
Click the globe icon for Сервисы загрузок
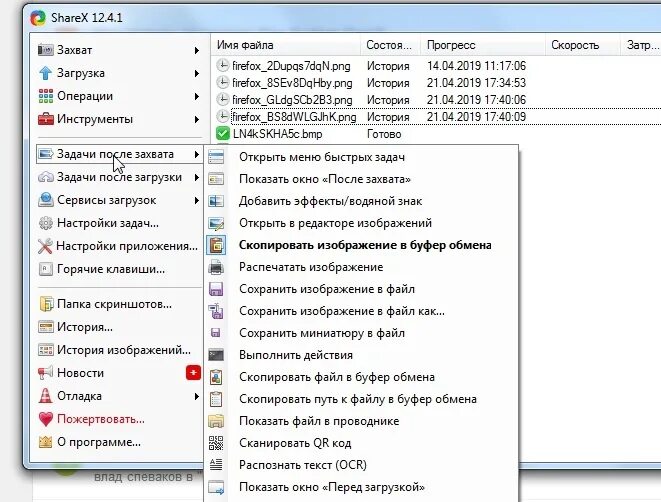pyautogui.click(x=46, y=200)
